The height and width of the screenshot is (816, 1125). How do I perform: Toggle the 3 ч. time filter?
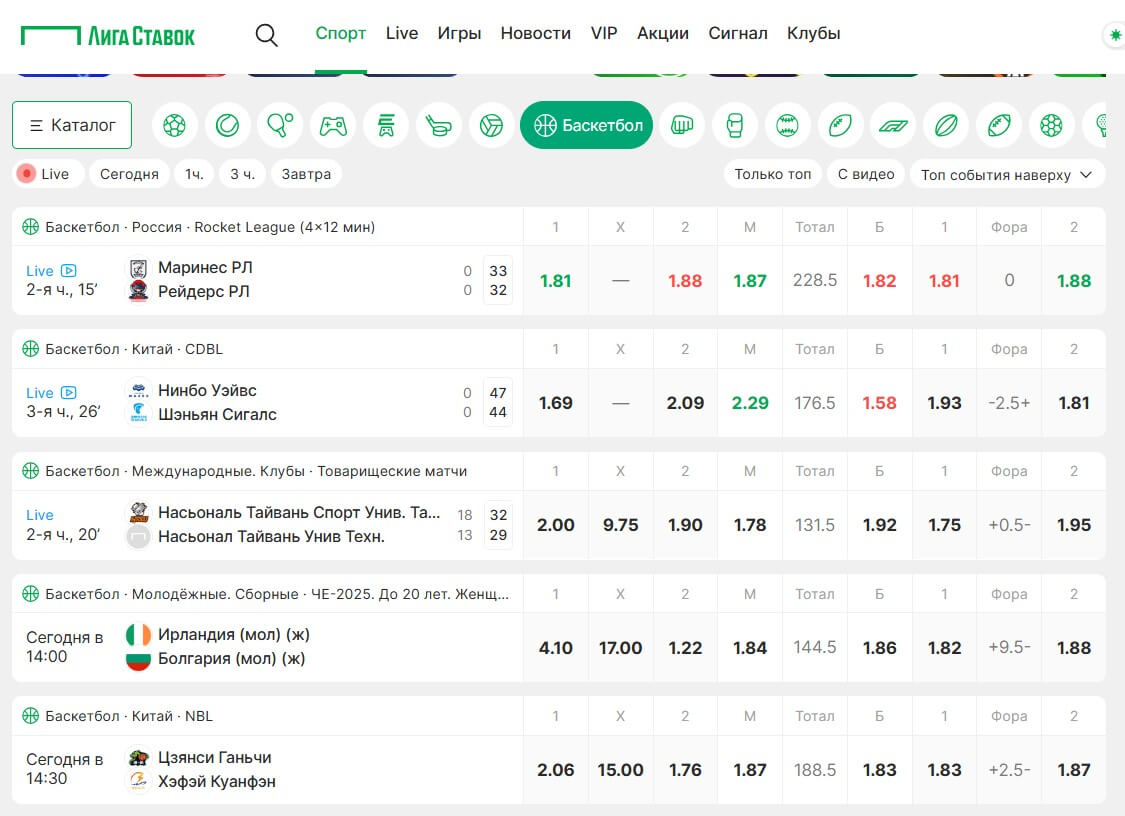(243, 174)
